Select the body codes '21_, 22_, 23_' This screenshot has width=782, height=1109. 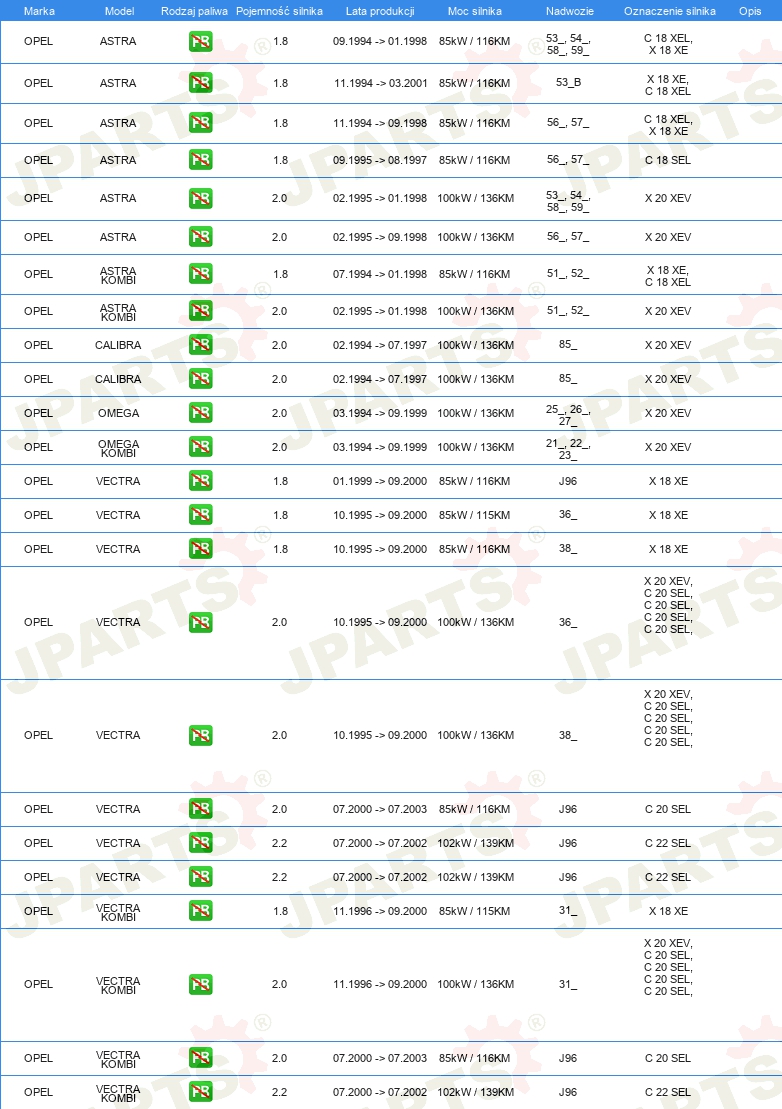(568, 449)
